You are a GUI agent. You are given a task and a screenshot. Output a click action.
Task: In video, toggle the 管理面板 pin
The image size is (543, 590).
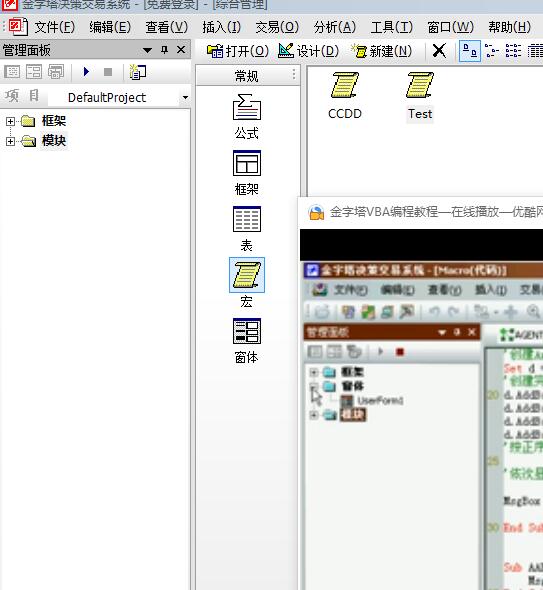[457, 332]
